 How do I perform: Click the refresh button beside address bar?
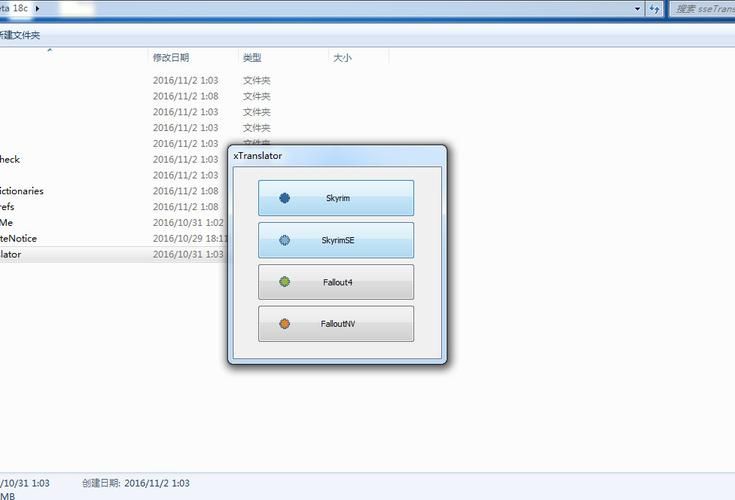click(x=654, y=9)
